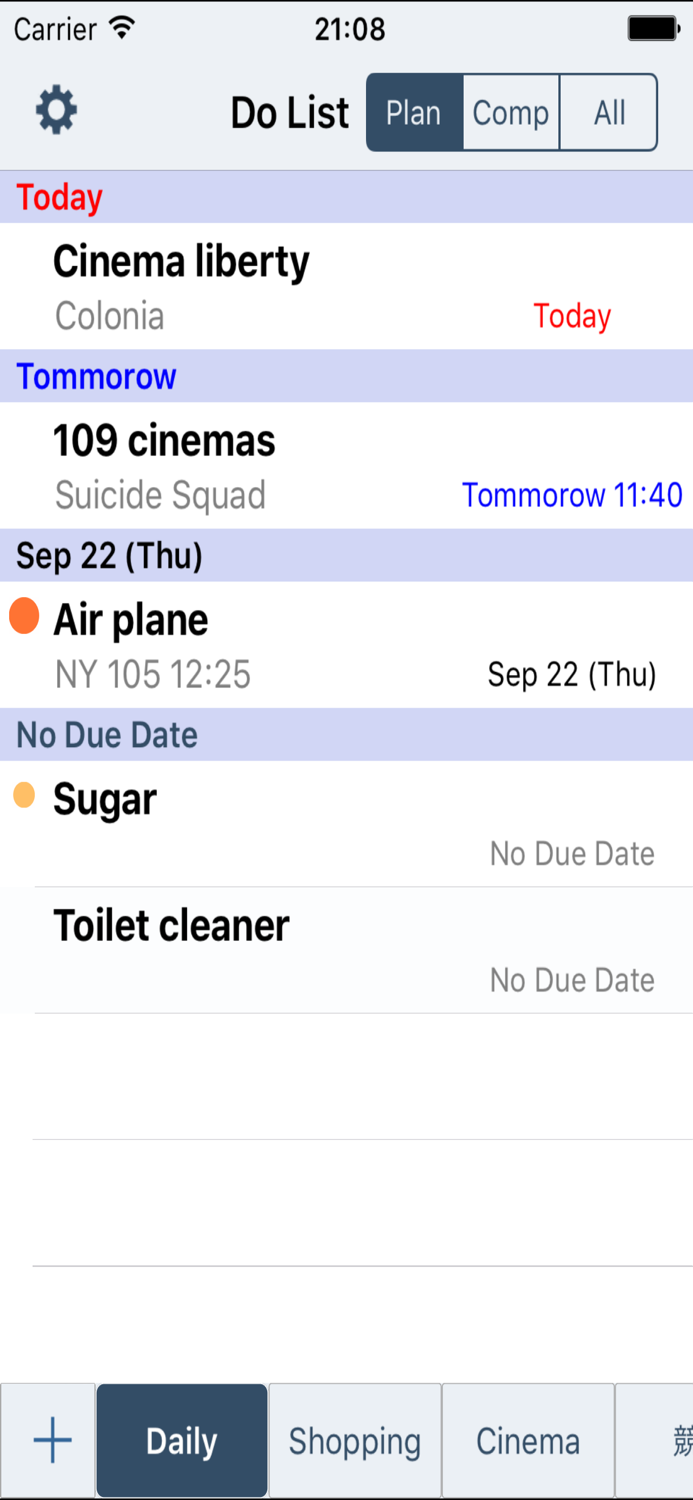Open the Shopping list
Screen dimensions: 693x1500
pos(355,1440)
